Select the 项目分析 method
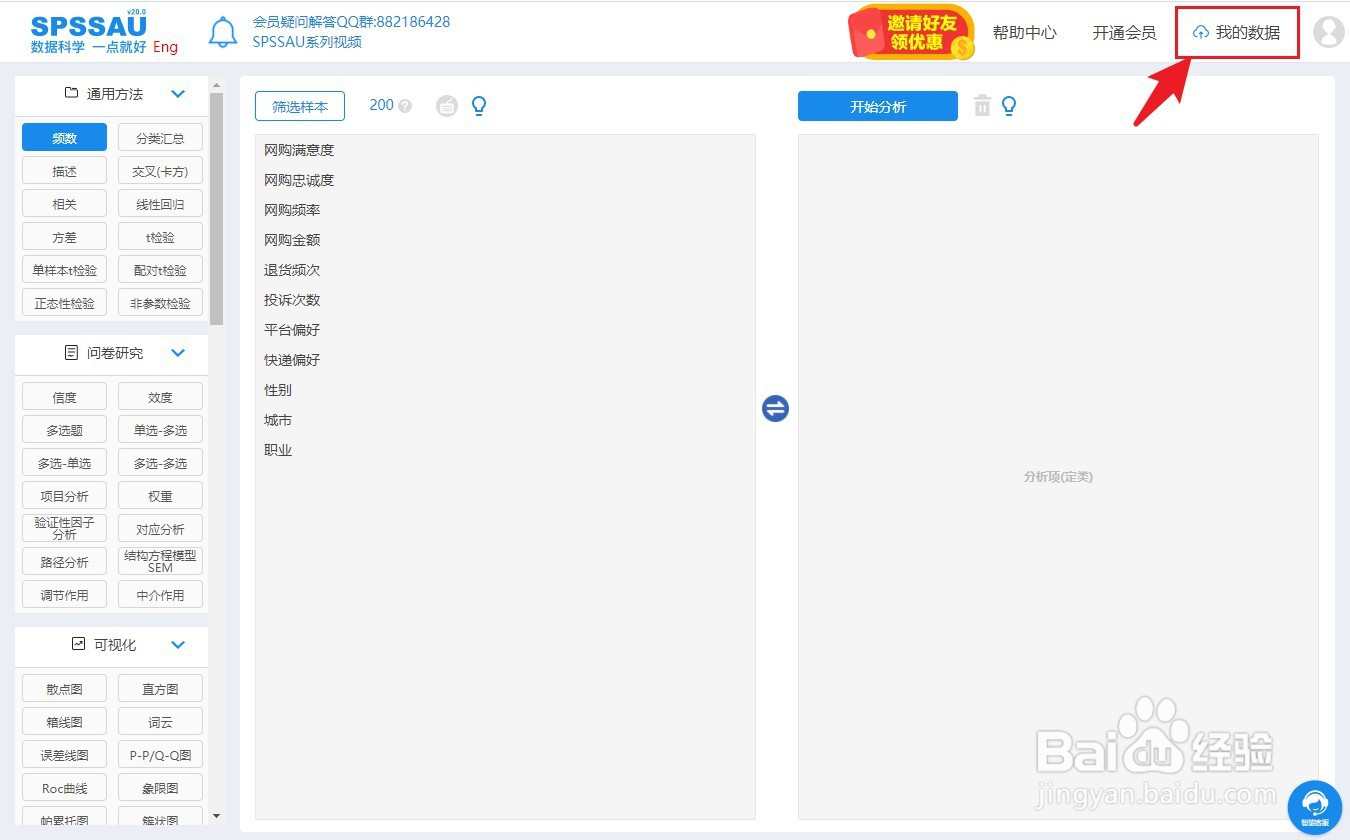Viewport: 1350px width, 840px height. pyautogui.click(x=64, y=496)
